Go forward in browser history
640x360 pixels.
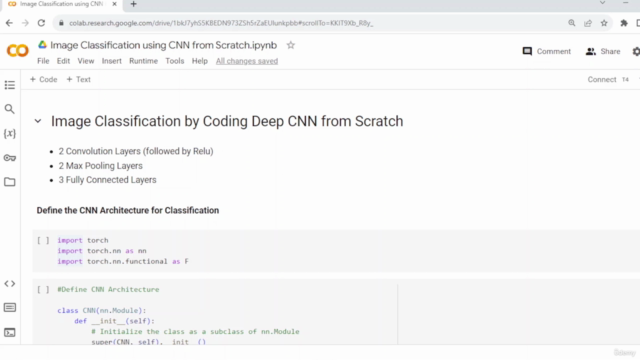coord(25,23)
